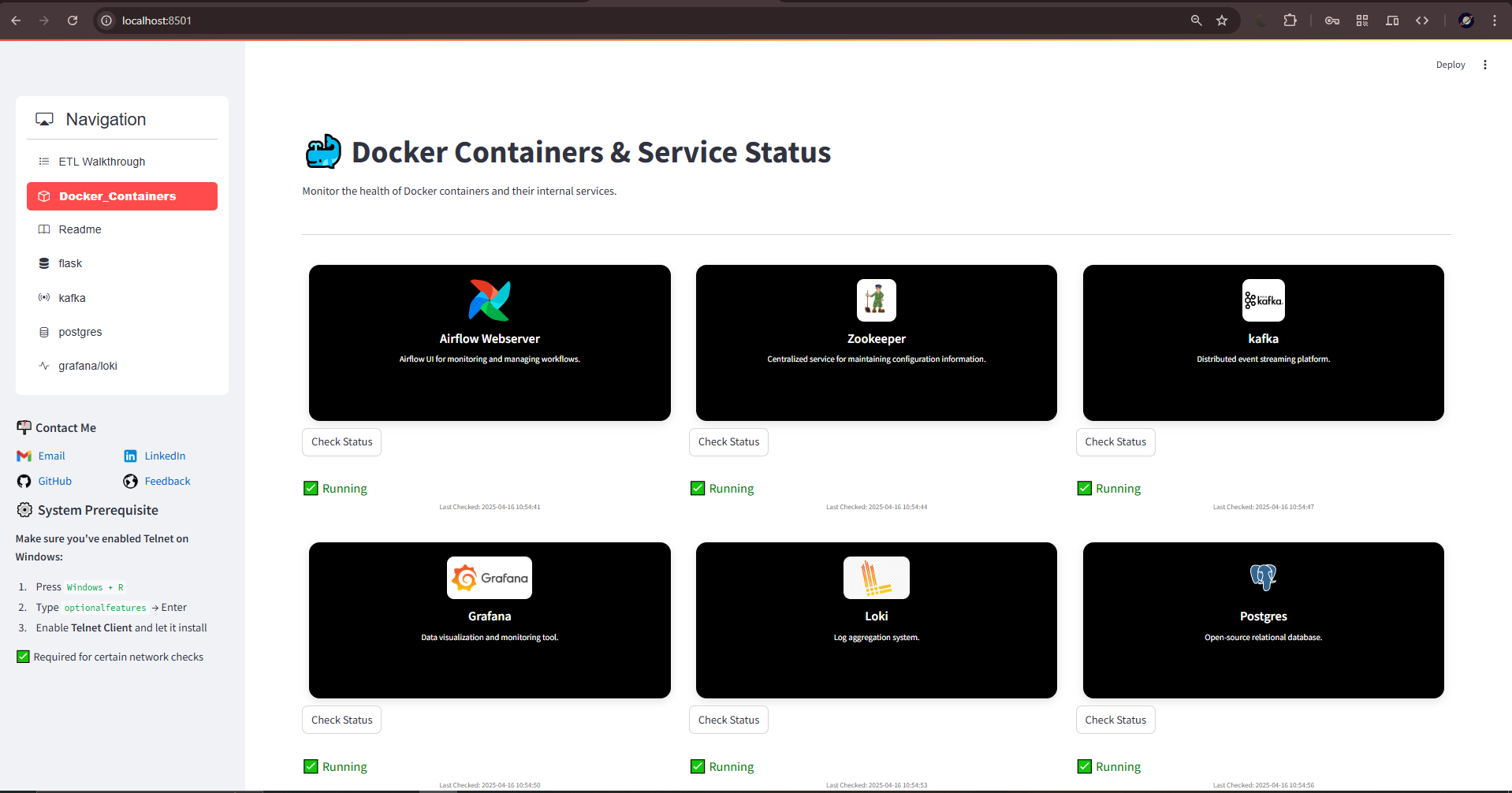Uncheck Required for certain network checks
1512x793 pixels.
(x=23, y=656)
